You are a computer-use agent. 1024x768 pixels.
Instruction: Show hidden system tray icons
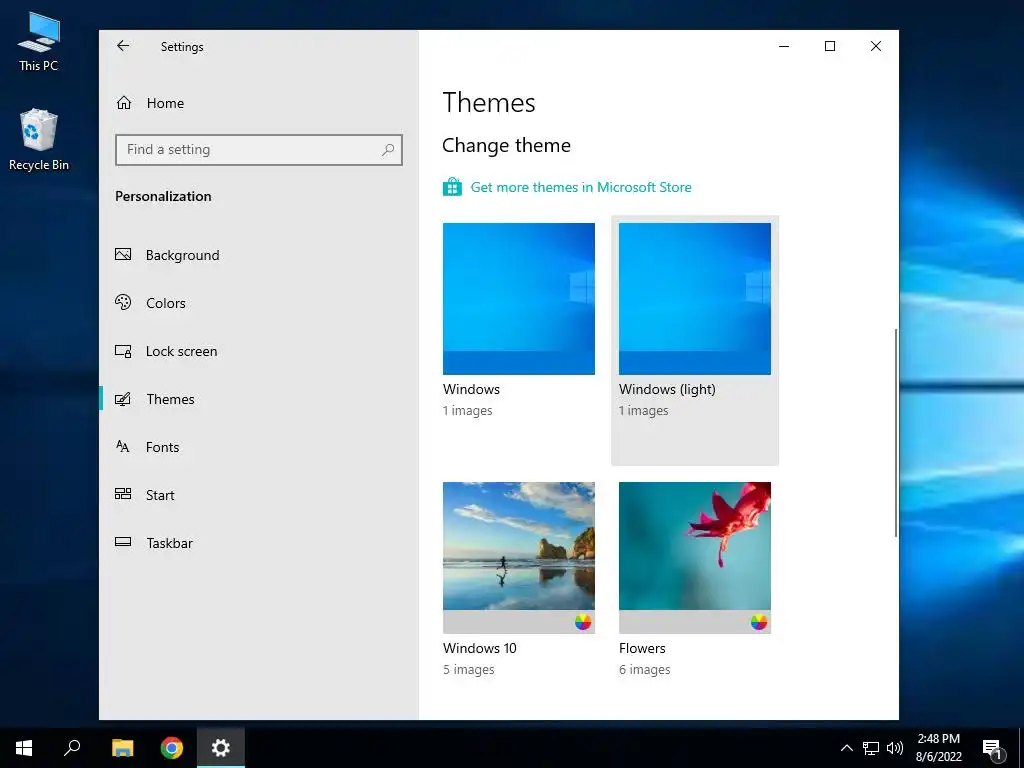pos(846,748)
